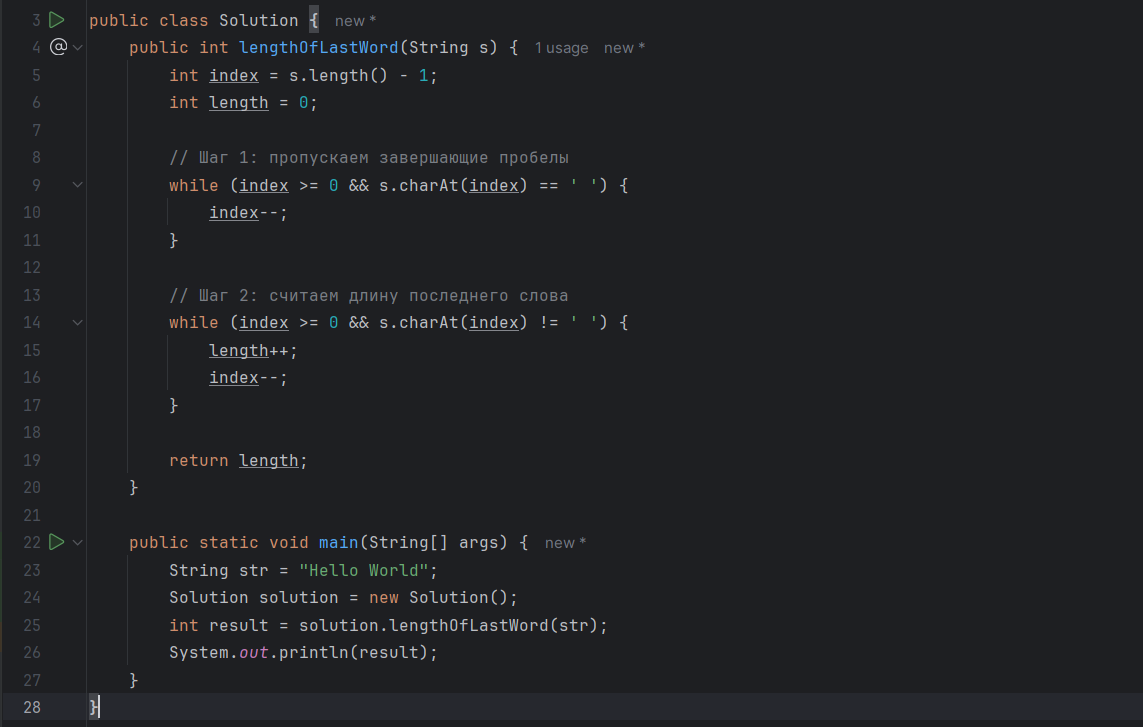Screen dimensions: 1143x727
Task: Click 'new *' hint next to main method
Action: (565, 543)
